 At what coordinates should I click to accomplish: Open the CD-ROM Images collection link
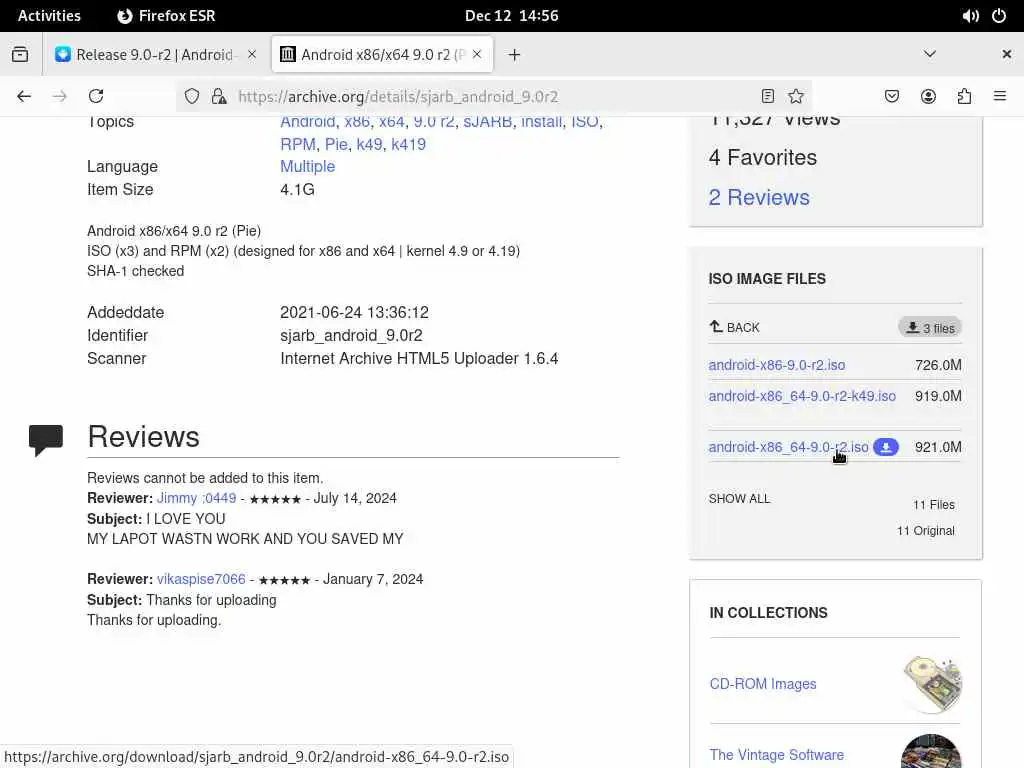tap(763, 684)
